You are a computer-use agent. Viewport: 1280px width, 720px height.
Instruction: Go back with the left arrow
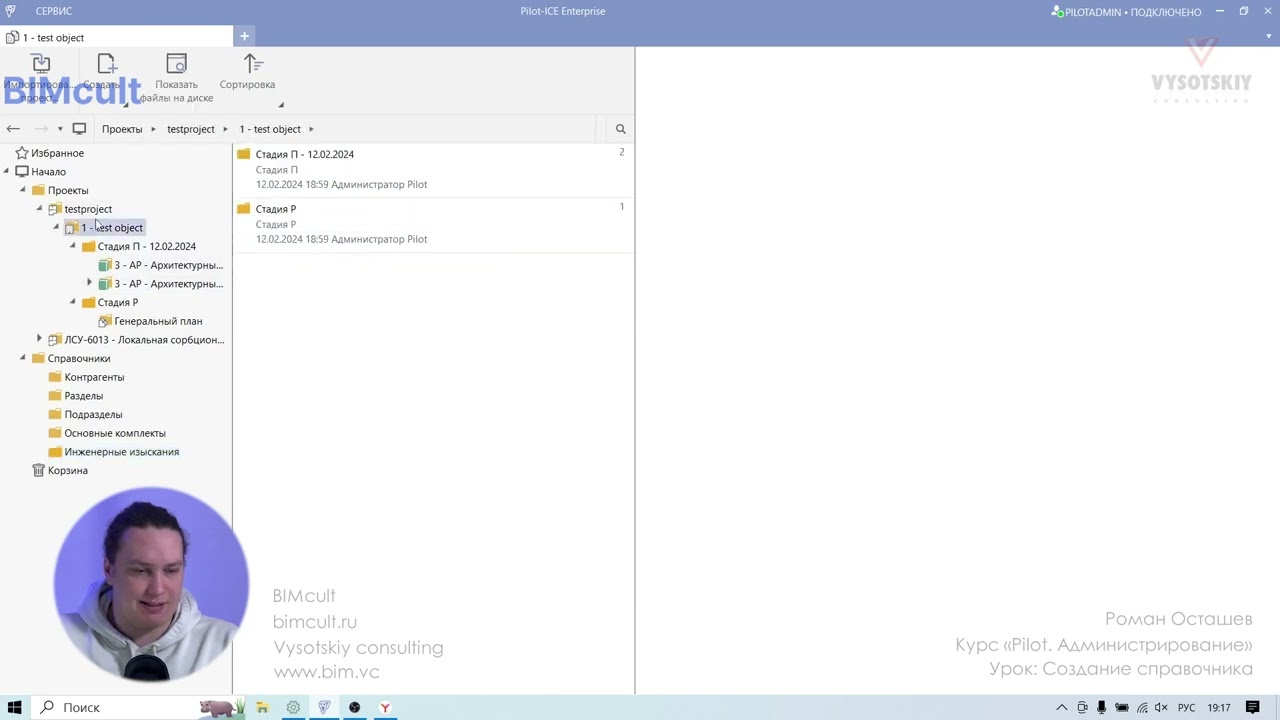coord(13,129)
